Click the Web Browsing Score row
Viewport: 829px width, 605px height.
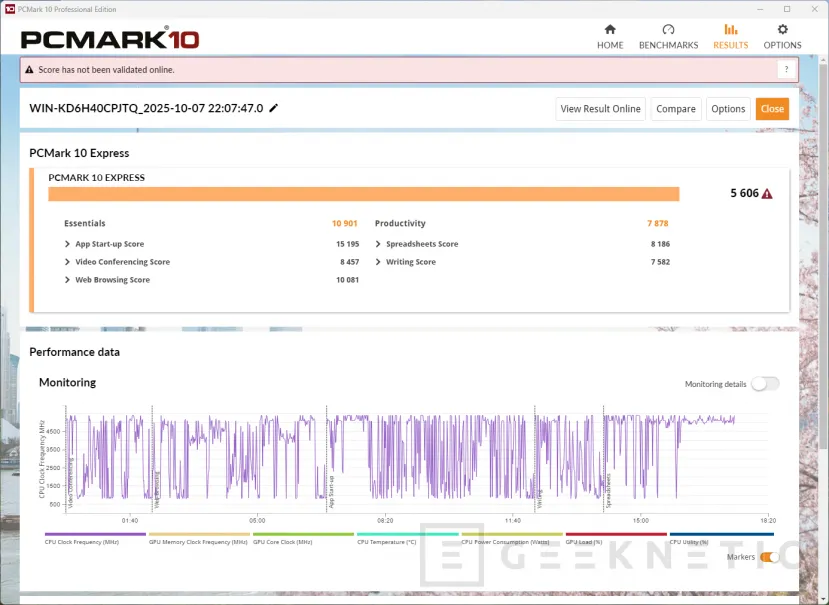click(112, 280)
